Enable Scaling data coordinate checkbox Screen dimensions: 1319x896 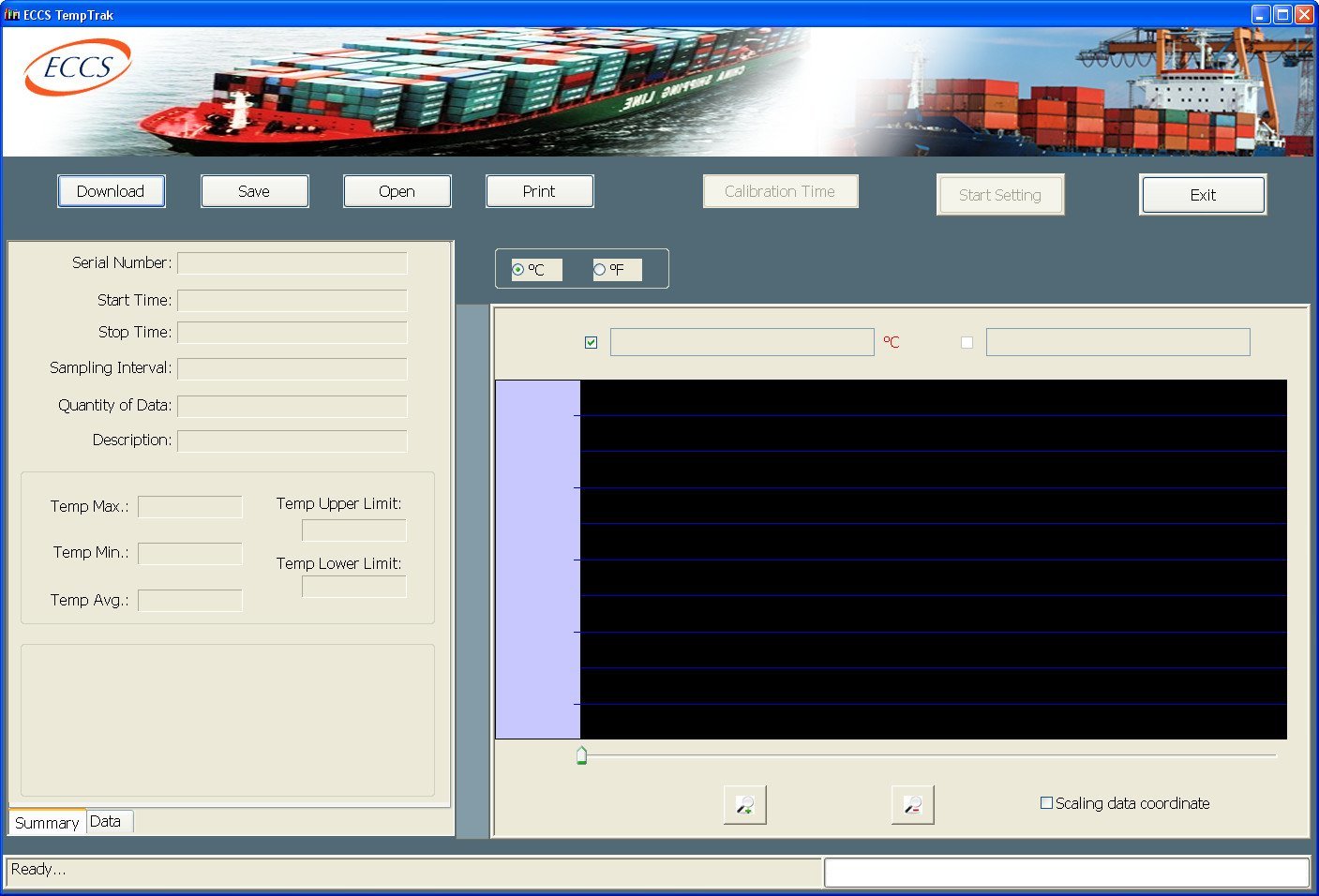coord(1046,803)
